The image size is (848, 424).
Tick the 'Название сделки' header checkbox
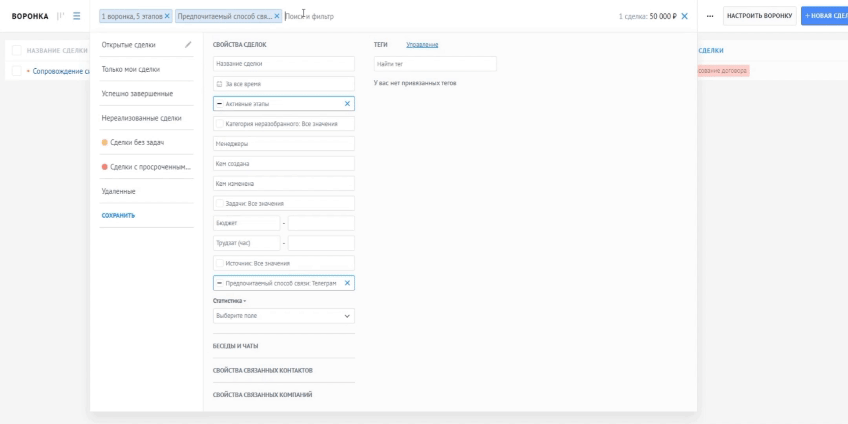[17, 50]
